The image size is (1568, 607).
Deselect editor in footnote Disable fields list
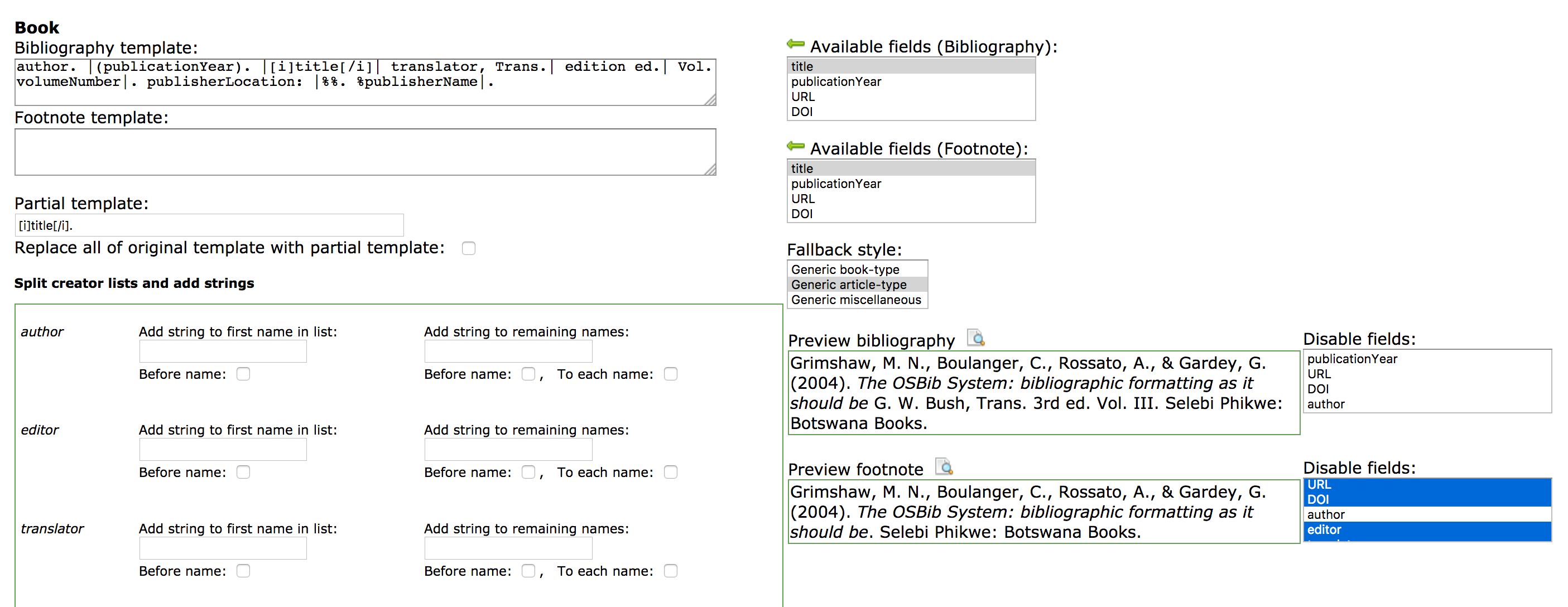1427,529
